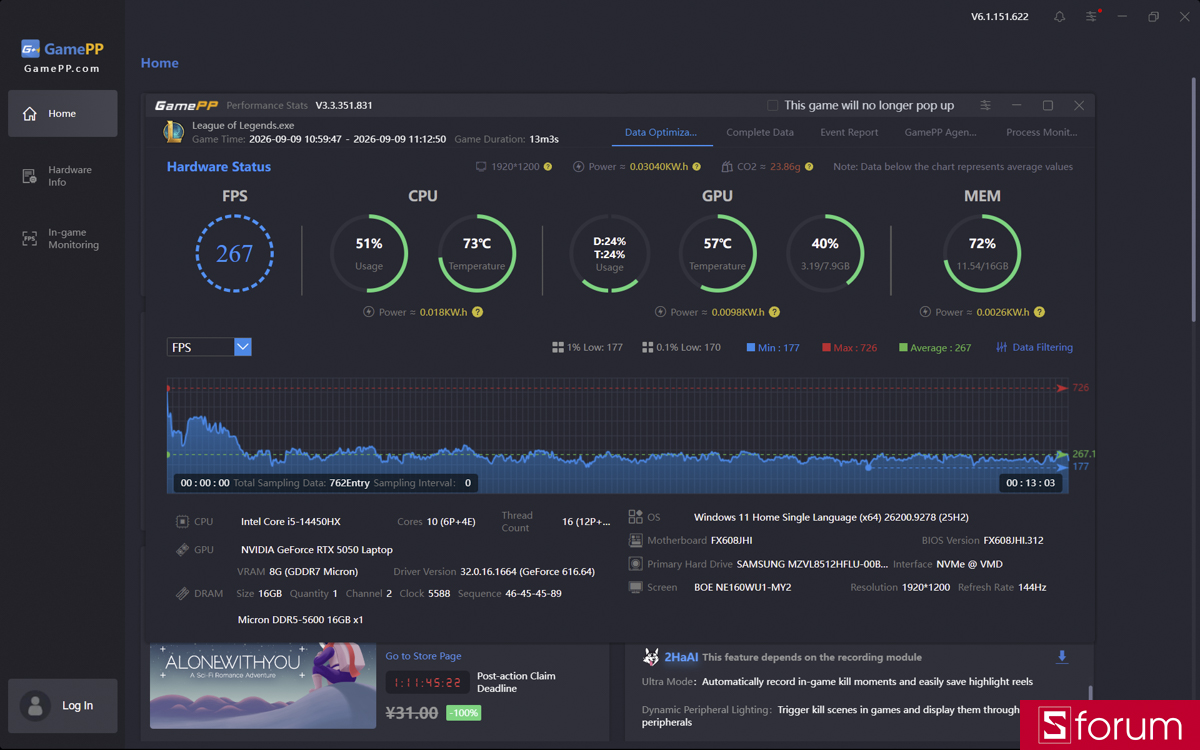Click the Log In button
This screenshot has height=750, width=1200.
pos(62,705)
